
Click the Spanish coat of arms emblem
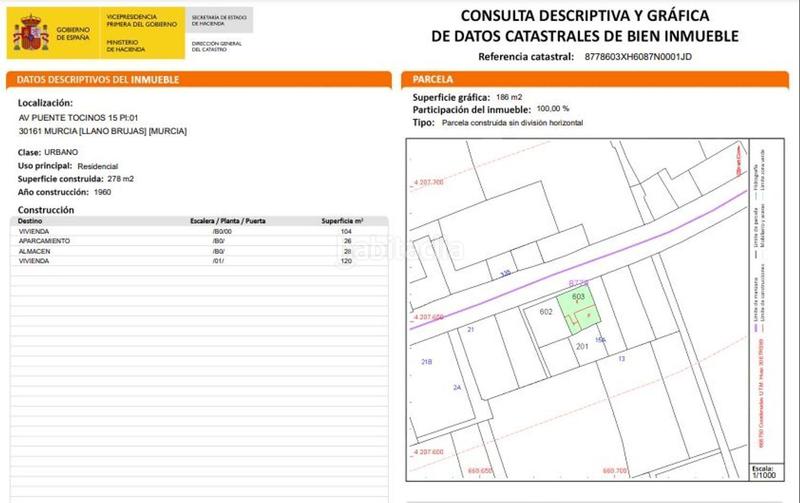pyautogui.click(x=31, y=33)
